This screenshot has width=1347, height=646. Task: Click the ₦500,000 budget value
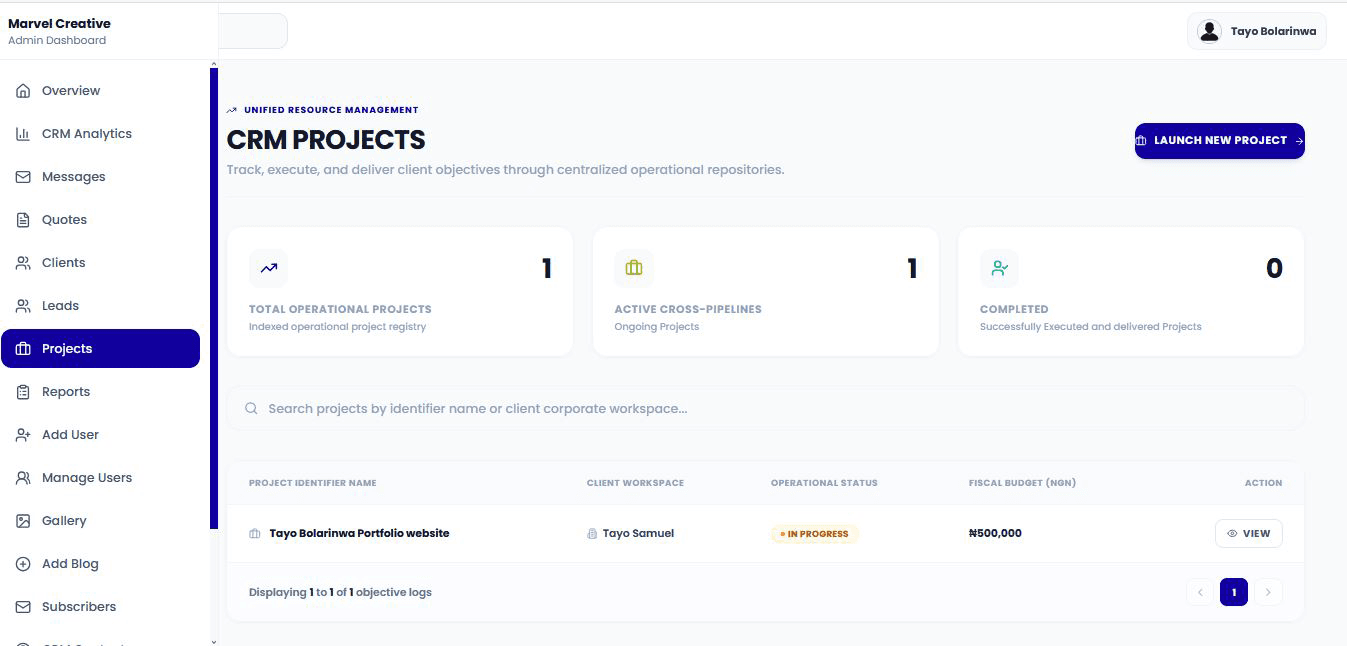[x=995, y=534]
